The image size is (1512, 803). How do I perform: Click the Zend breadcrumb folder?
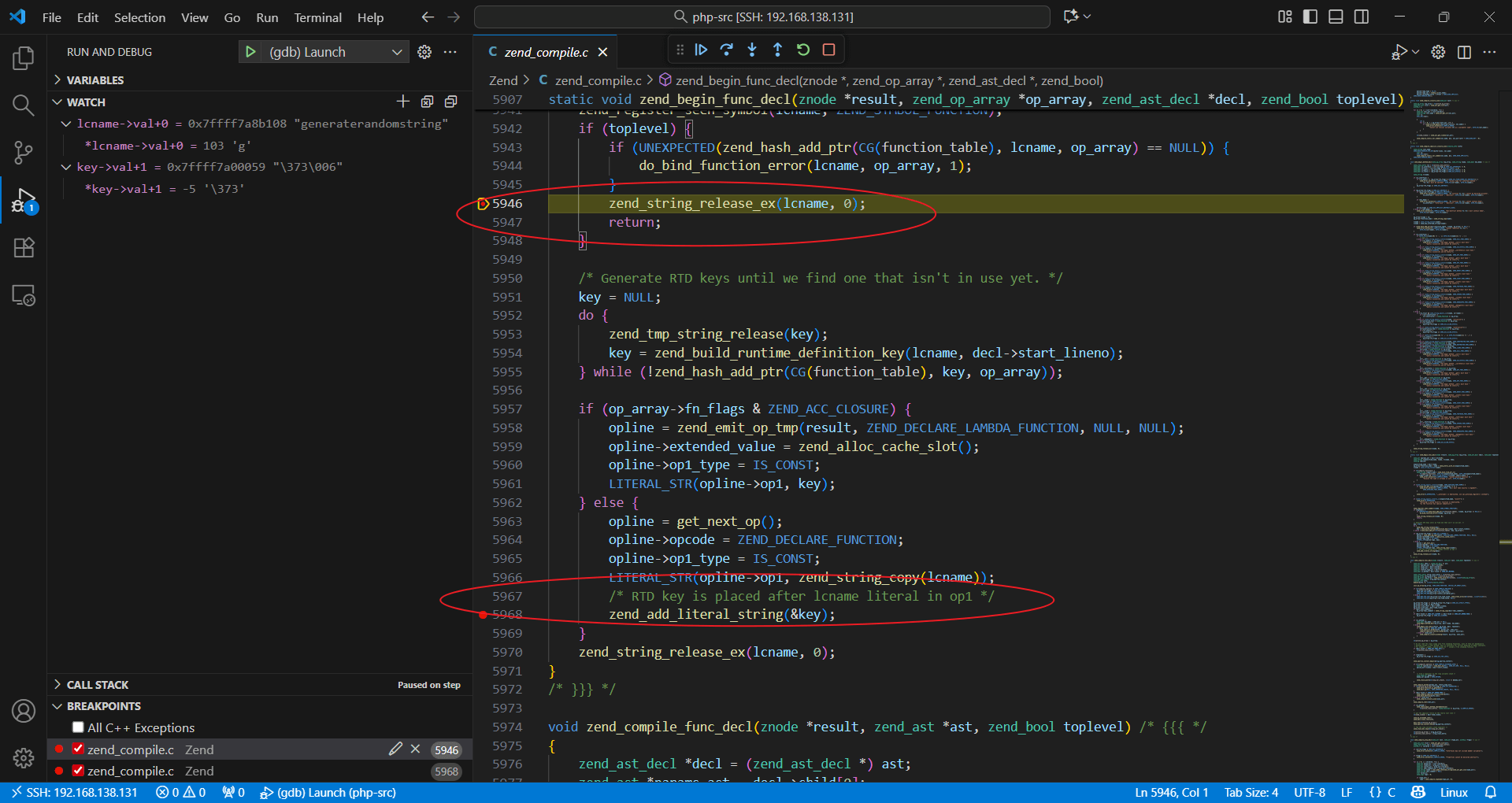pos(502,80)
